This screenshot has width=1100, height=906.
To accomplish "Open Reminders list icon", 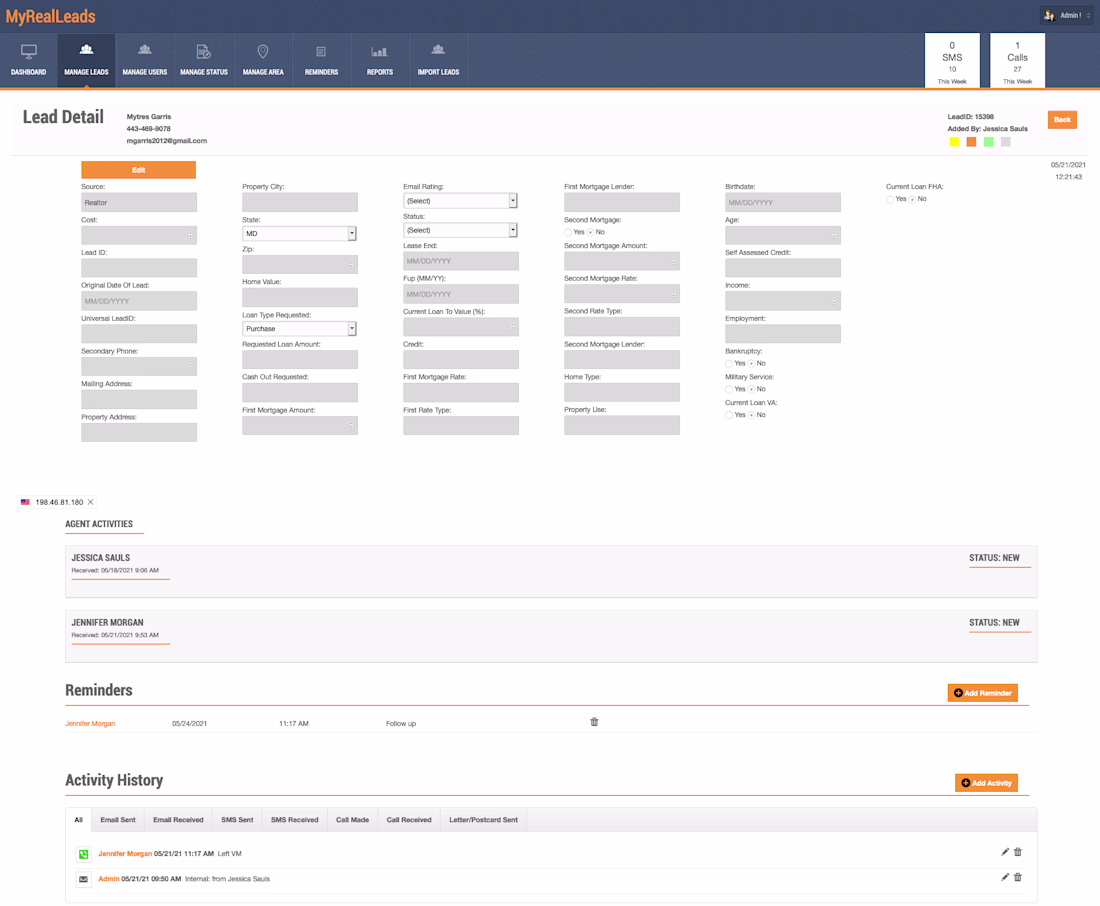I will [321, 51].
